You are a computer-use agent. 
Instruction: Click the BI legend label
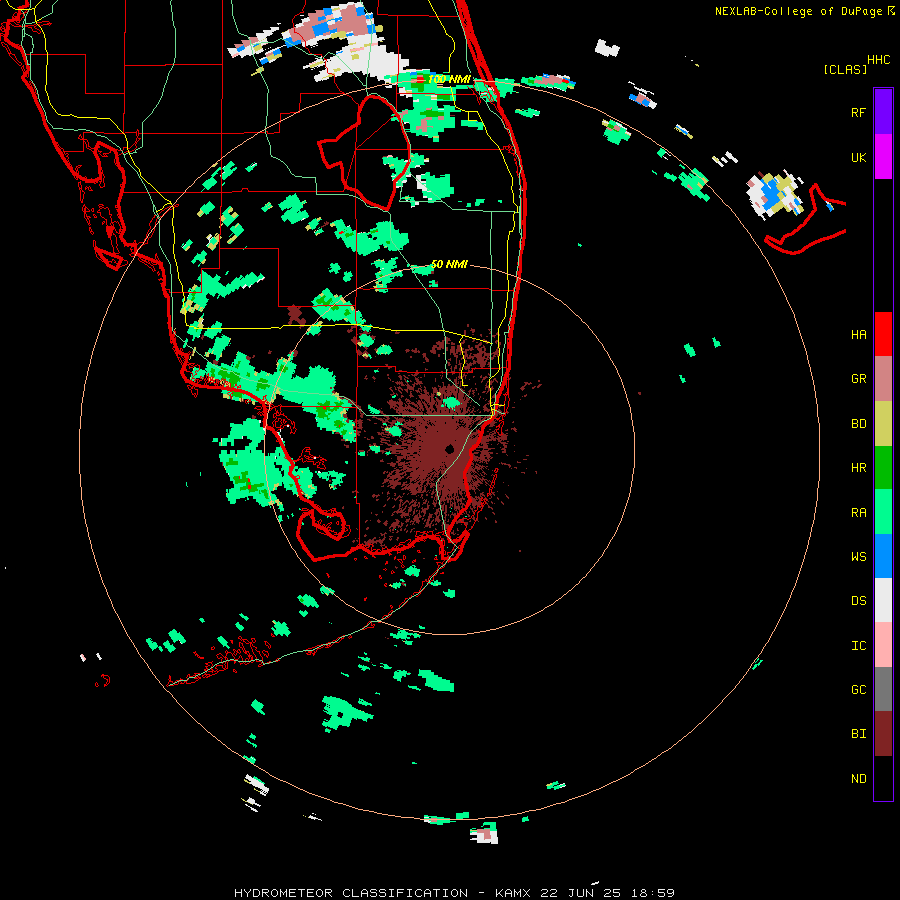click(858, 734)
